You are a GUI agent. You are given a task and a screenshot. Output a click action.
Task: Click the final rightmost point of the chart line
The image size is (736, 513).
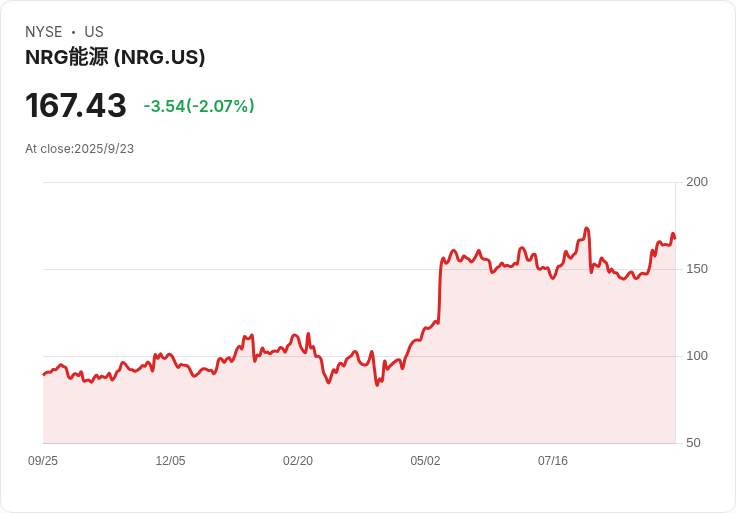tap(675, 238)
